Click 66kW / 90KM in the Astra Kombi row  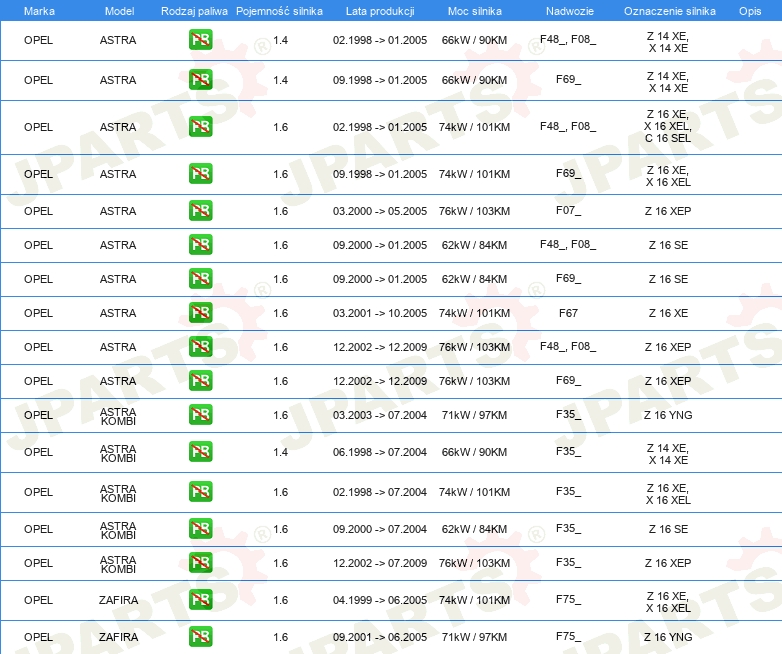pos(474,452)
